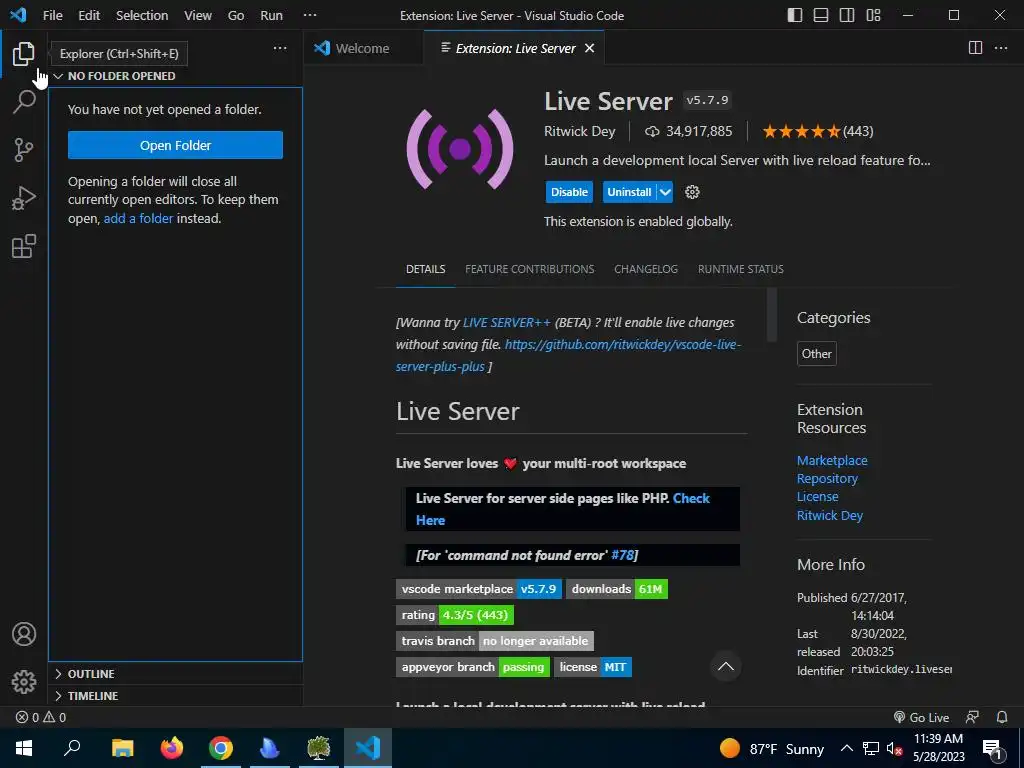Viewport: 1024px width, 768px height.
Task: Open the Edit menu
Action: 89,15
